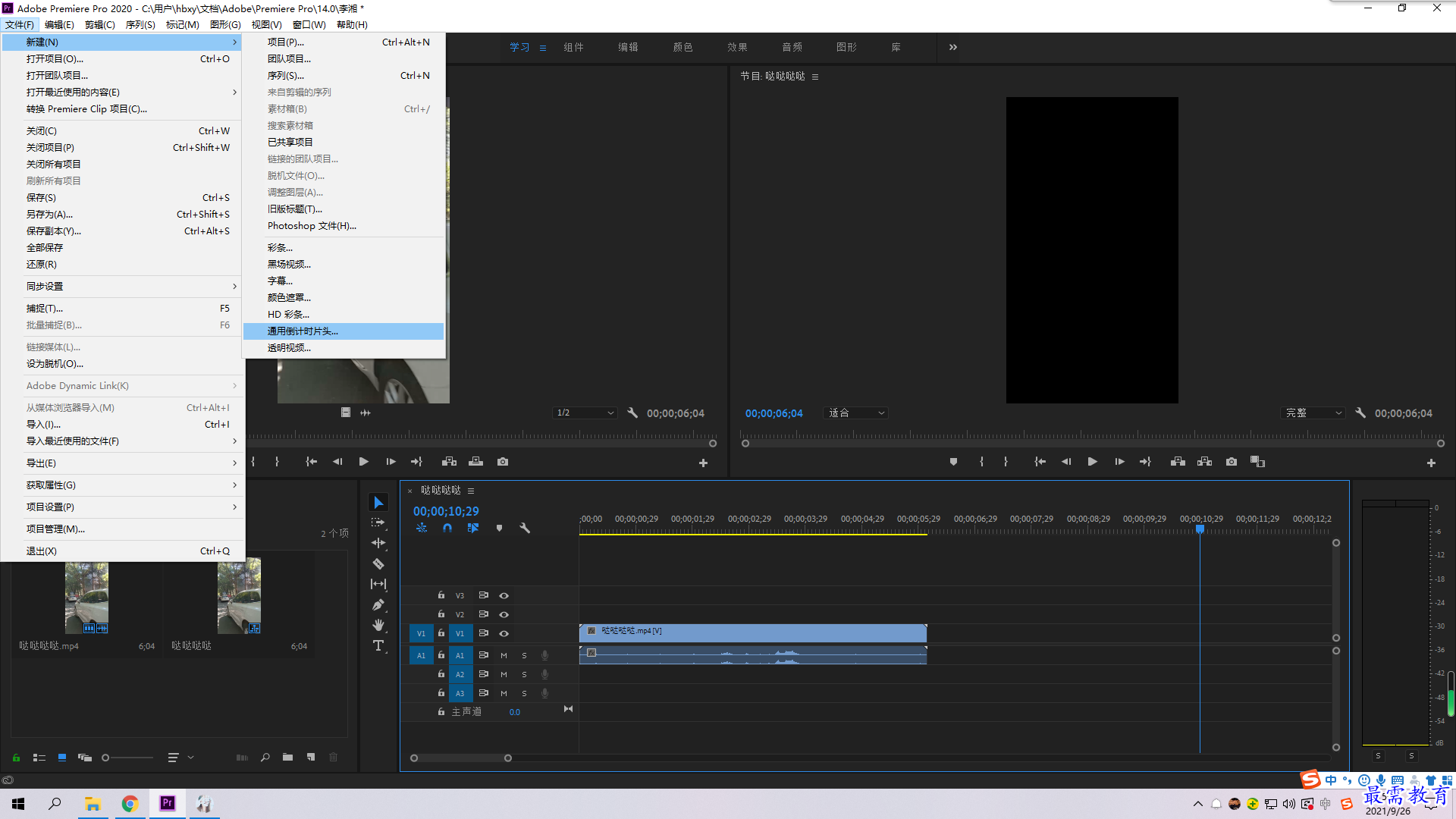The height and width of the screenshot is (819, 1456).
Task: Toggle V3 track output eye
Action: [504, 596]
